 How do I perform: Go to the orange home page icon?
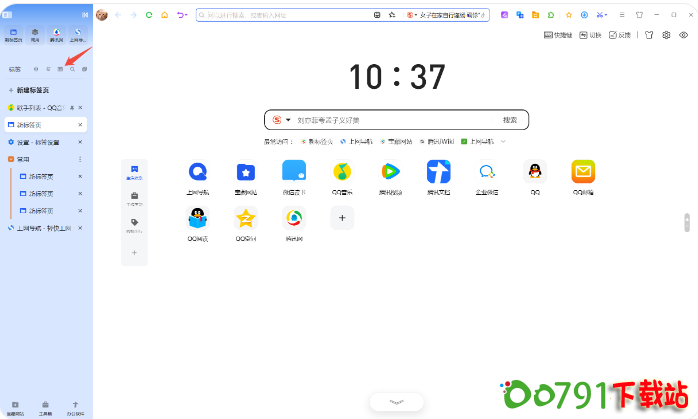(164, 15)
